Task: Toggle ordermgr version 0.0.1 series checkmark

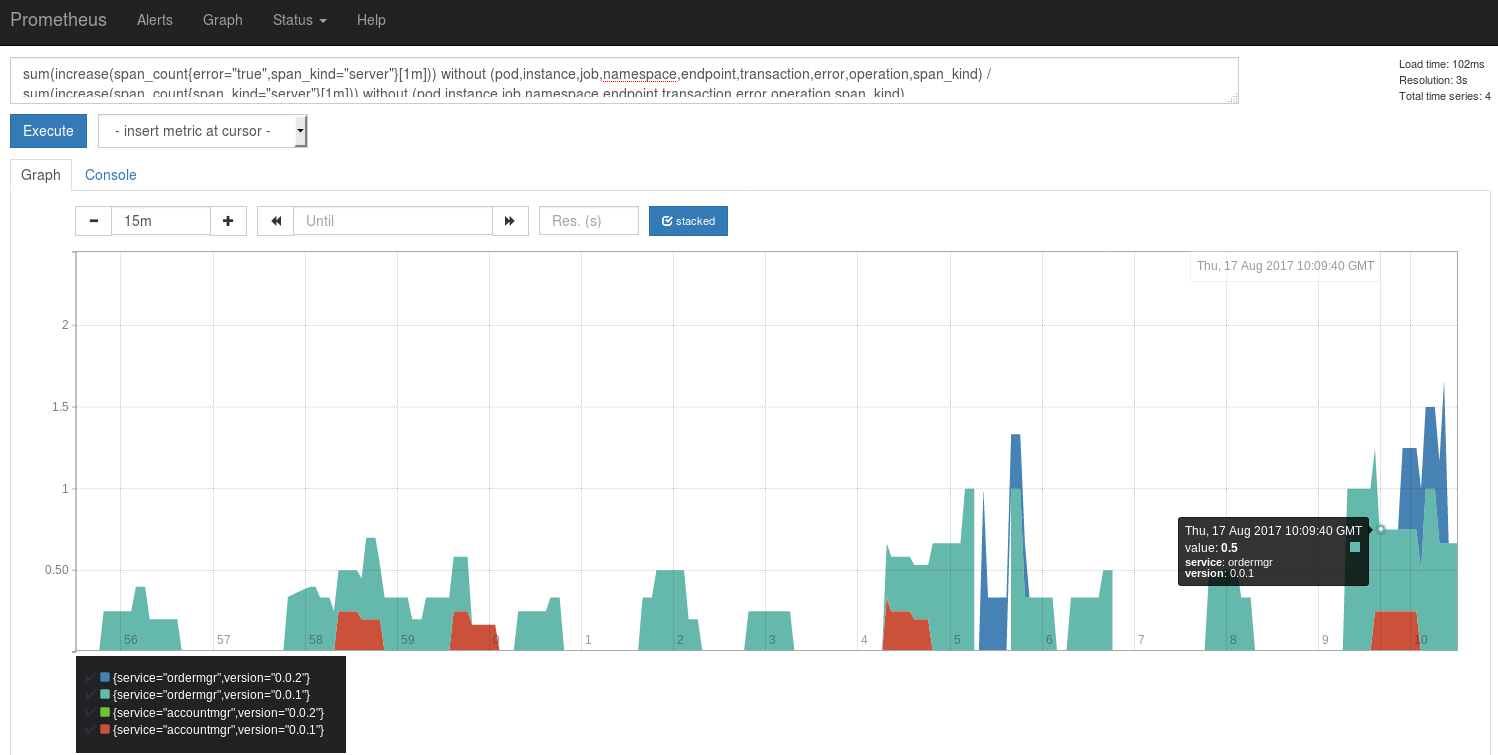Action: (91, 694)
